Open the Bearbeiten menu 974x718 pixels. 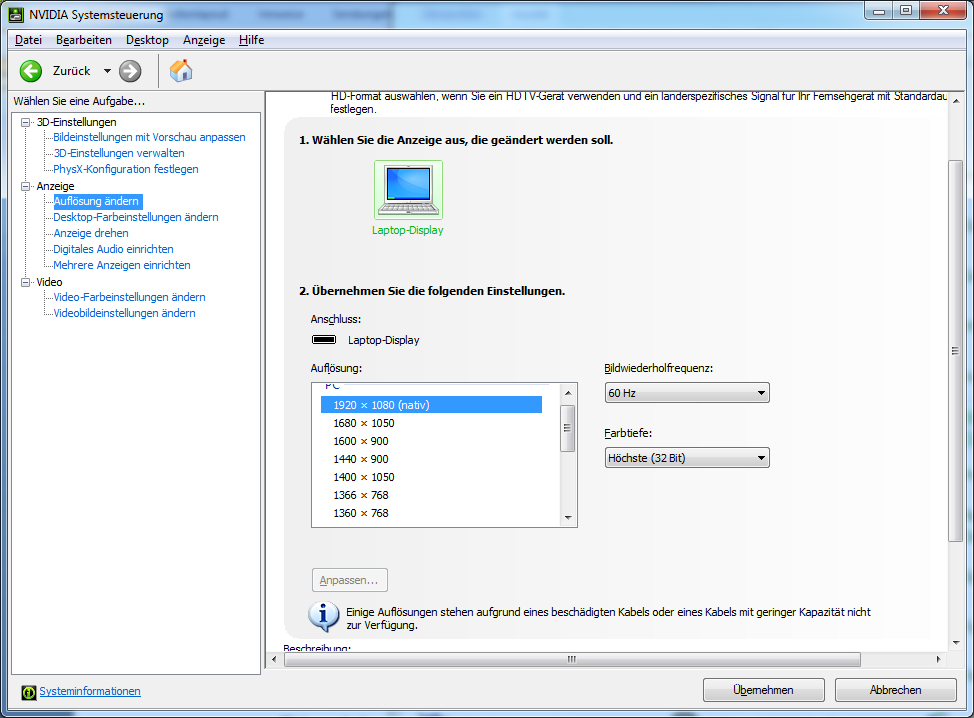84,40
